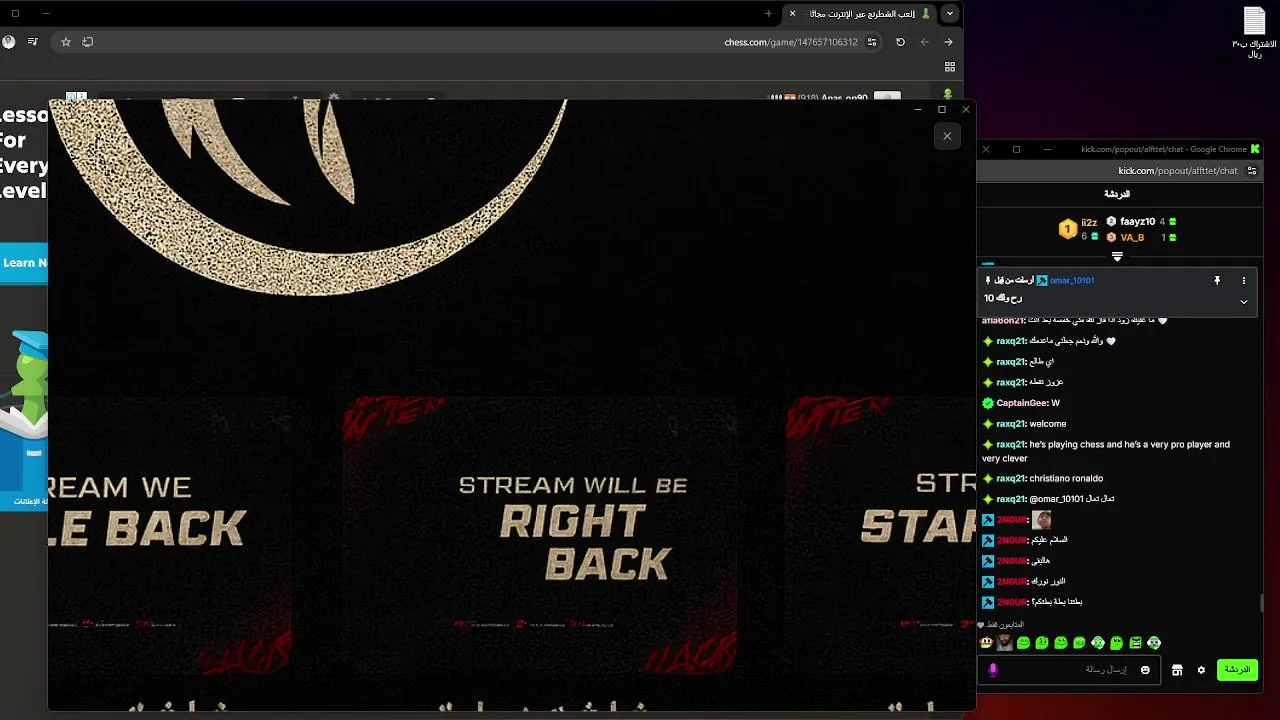This screenshot has width=1280, height=720.
Task: Open site info icon beside chess.com URL
Action: point(872,42)
